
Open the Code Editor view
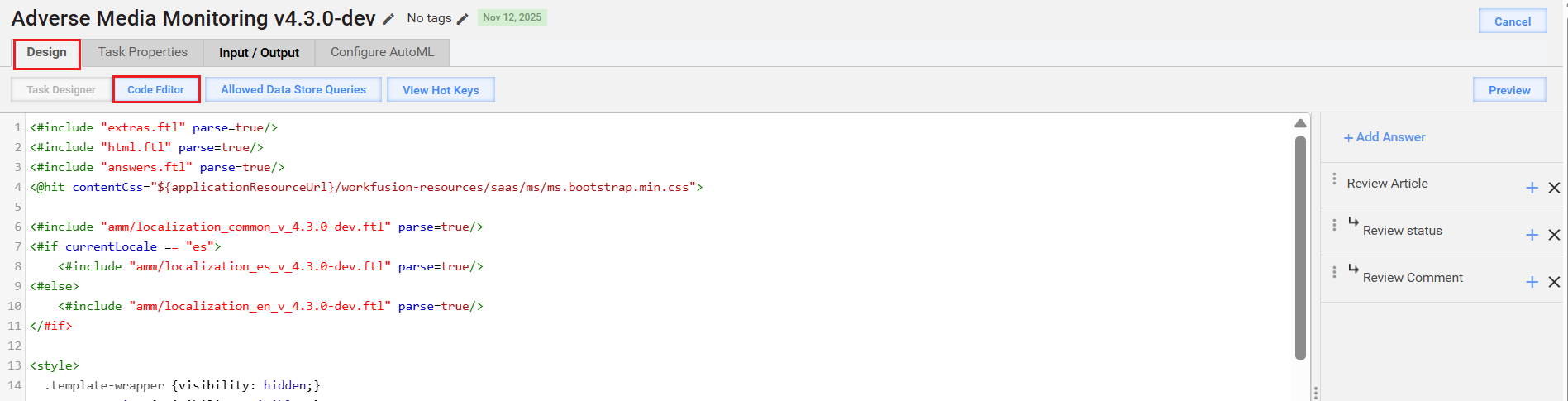(156, 89)
